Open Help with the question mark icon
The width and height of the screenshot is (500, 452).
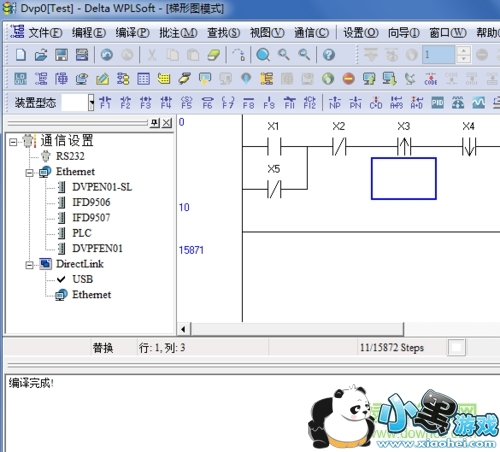pyautogui.click(x=329, y=55)
